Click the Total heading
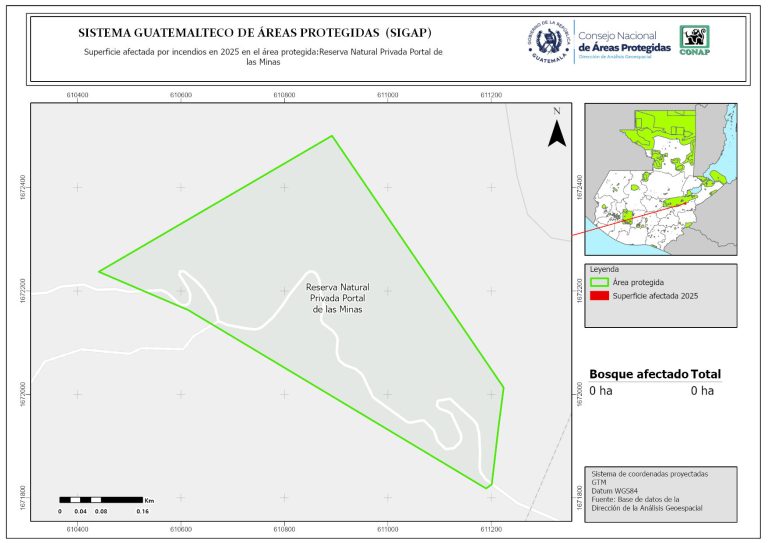The width and height of the screenshot is (768, 543). [x=705, y=374]
